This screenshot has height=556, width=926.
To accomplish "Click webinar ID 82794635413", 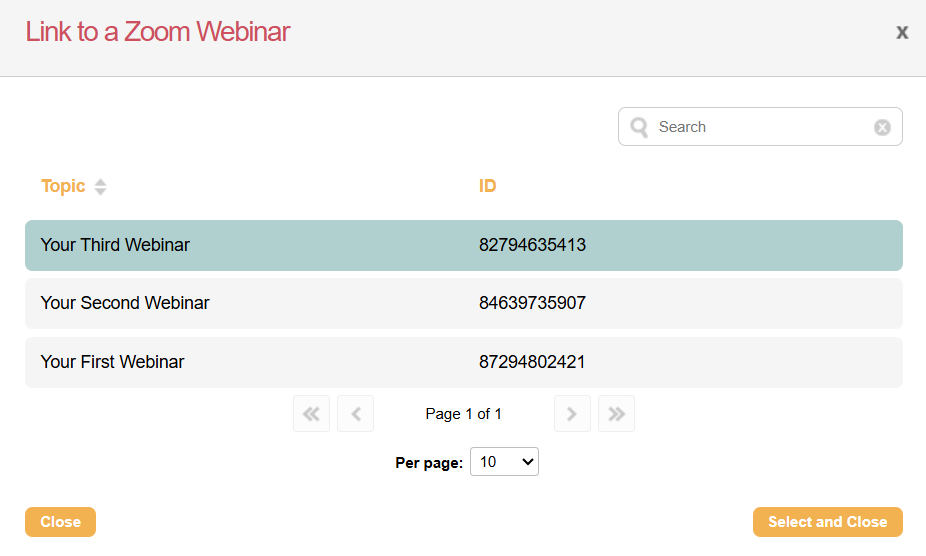I will click(532, 245).
